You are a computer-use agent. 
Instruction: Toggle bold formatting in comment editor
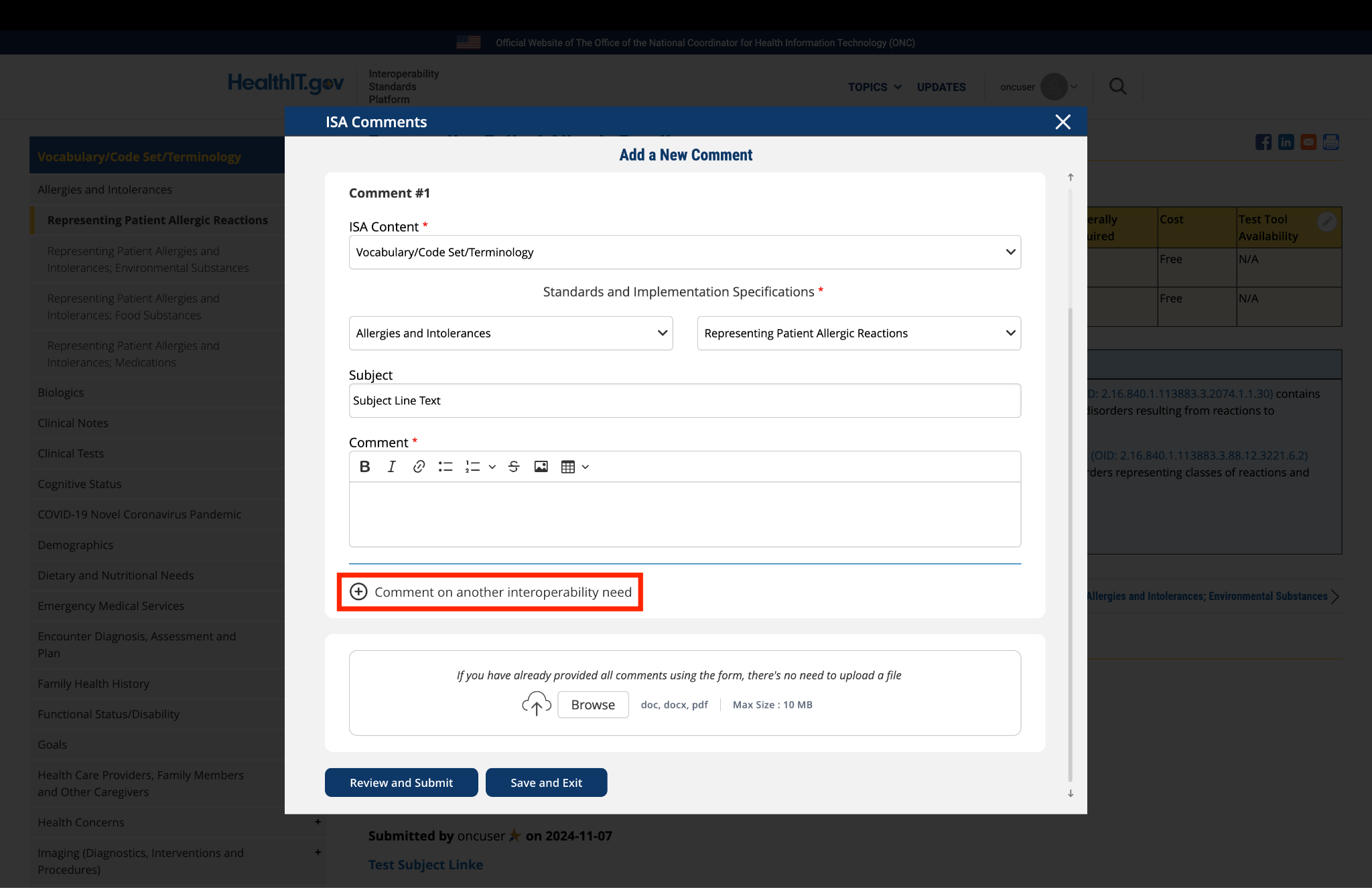click(364, 467)
